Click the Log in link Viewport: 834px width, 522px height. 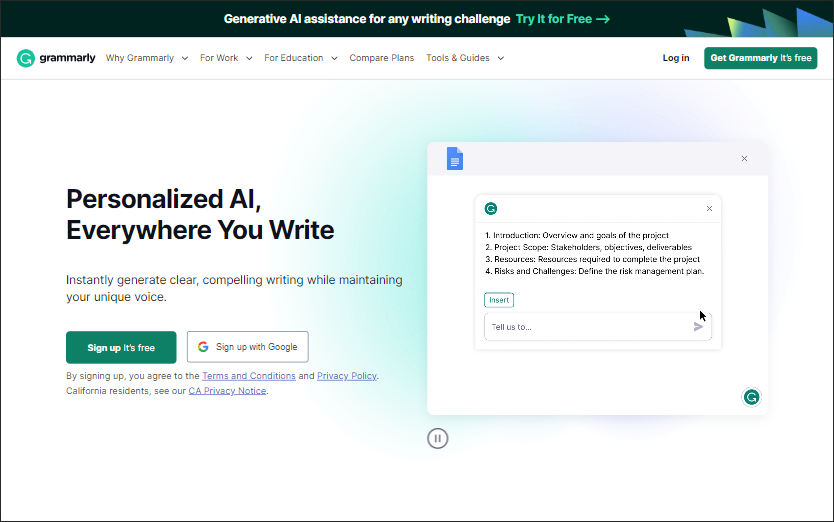(x=675, y=58)
